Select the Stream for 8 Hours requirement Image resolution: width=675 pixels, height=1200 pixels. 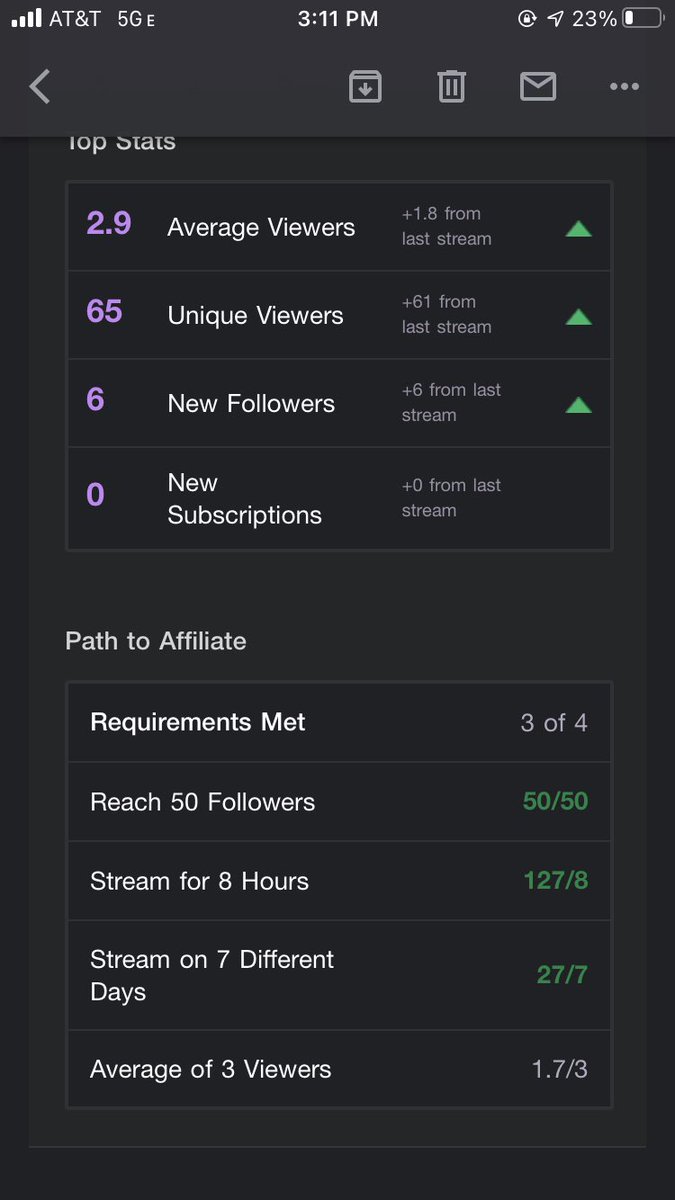[x=339, y=881]
